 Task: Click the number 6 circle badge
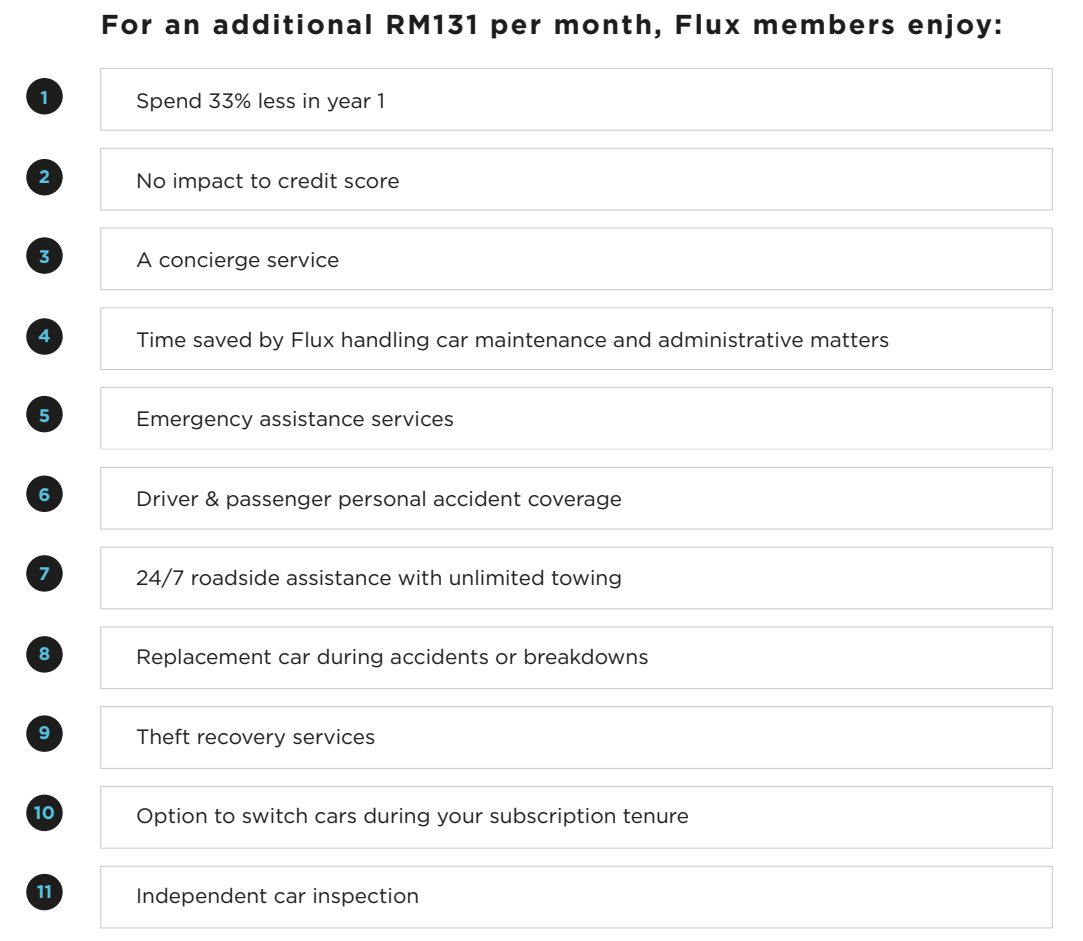point(44,494)
